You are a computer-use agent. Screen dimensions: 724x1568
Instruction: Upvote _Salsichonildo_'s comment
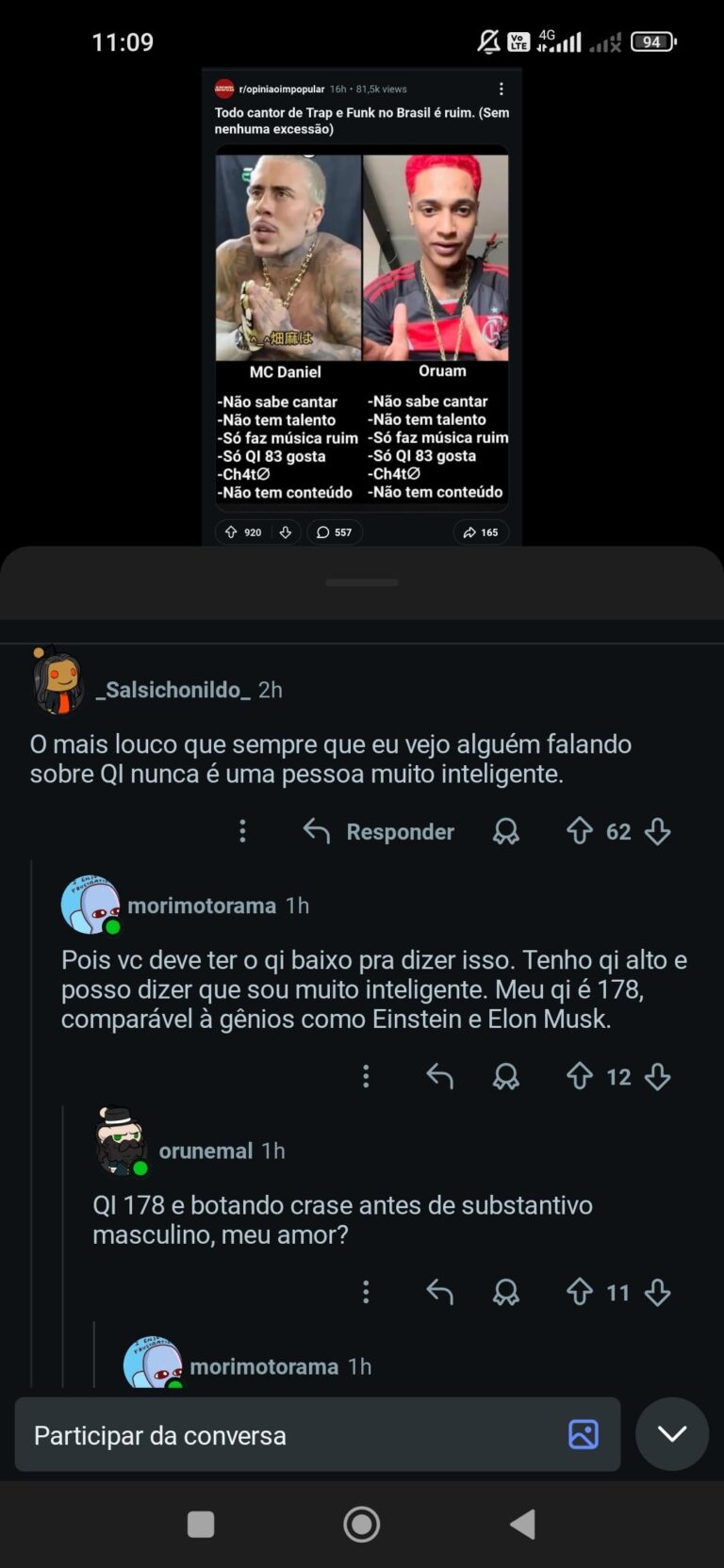tap(579, 831)
